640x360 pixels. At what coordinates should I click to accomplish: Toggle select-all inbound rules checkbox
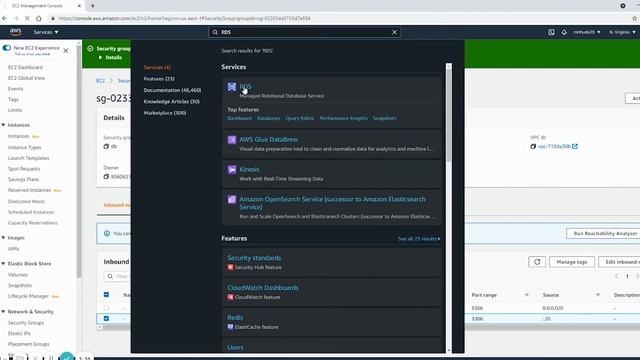point(107,295)
